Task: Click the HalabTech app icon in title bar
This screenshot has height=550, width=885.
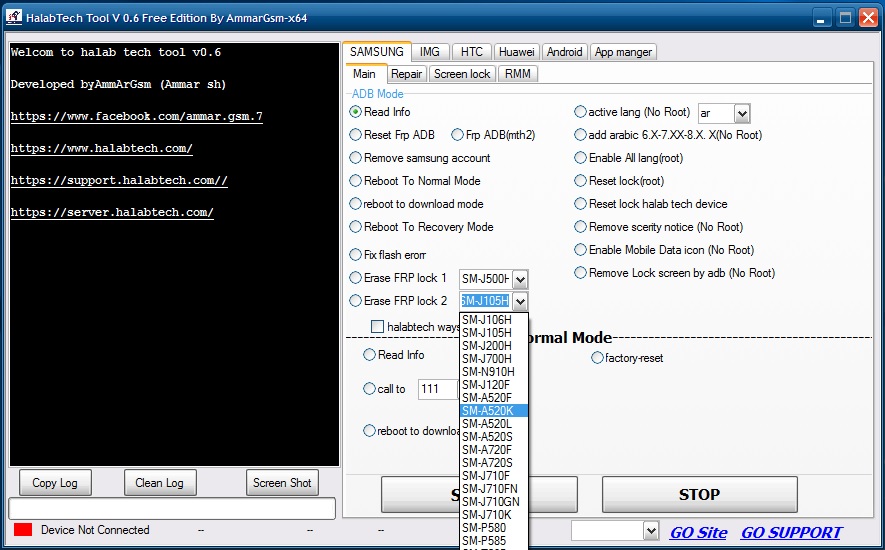Action: coord(14,17)
